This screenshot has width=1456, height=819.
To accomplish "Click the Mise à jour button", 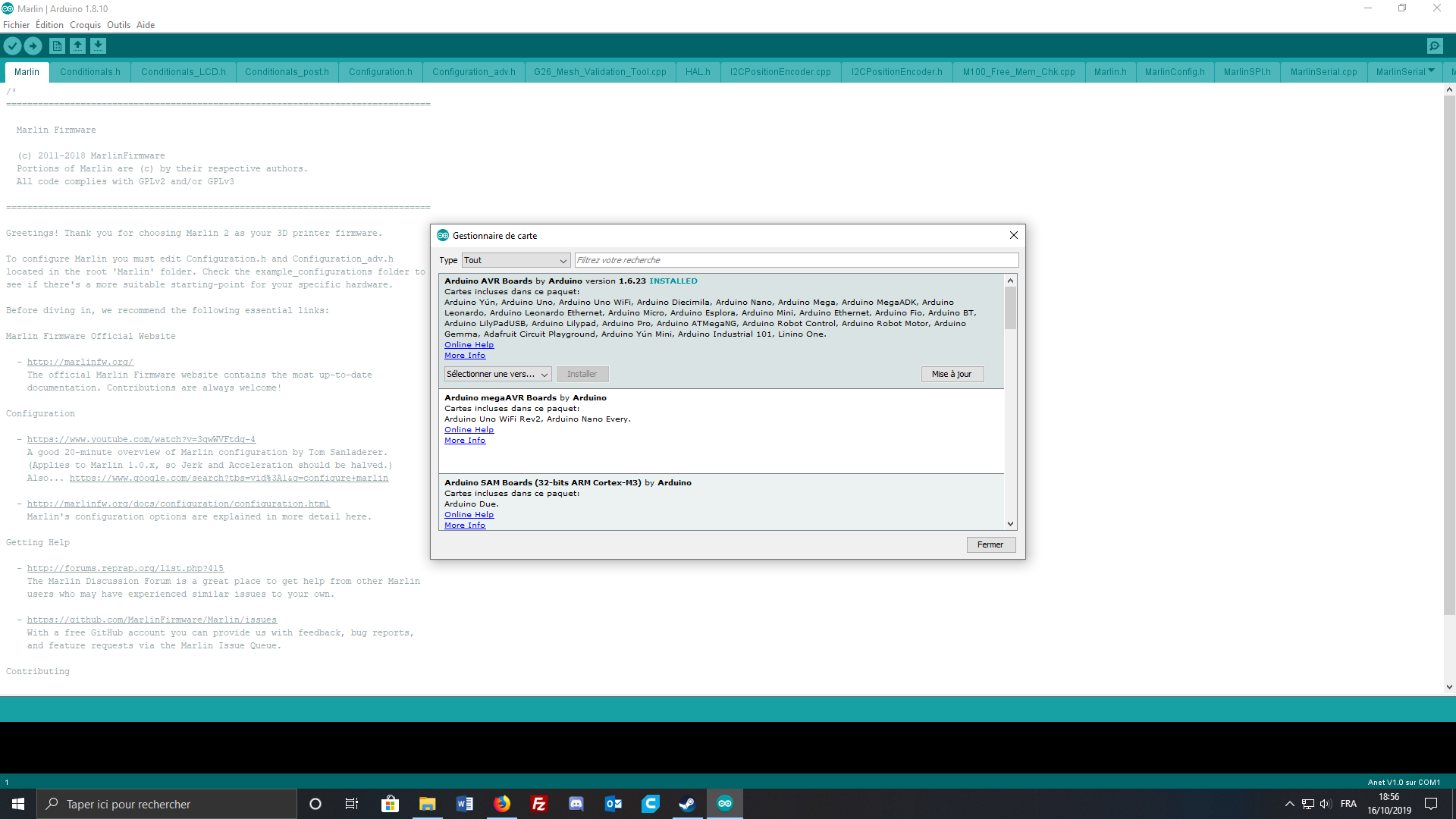I will click(x=952, y=374).
